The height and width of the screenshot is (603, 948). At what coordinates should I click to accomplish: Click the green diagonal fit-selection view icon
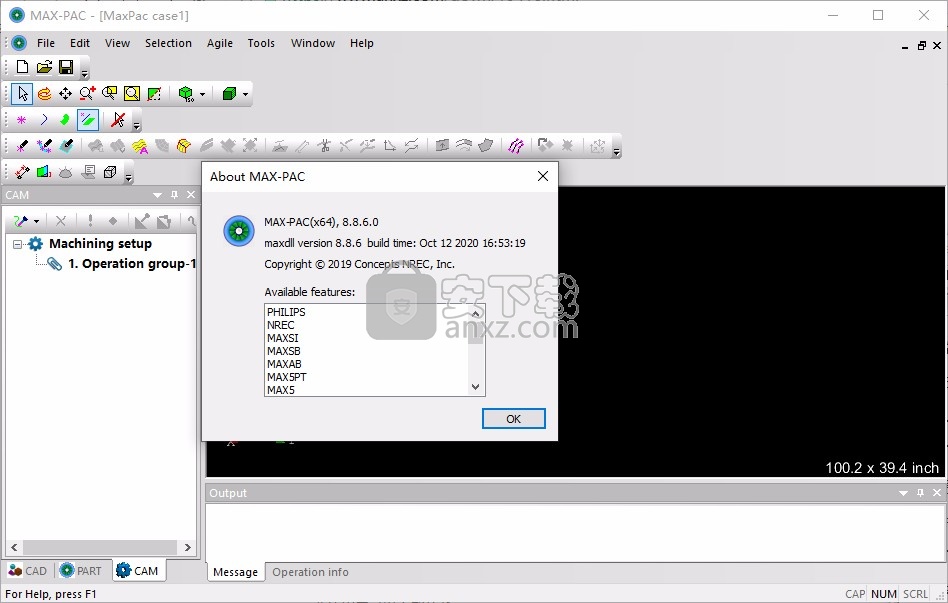point(154,94)
